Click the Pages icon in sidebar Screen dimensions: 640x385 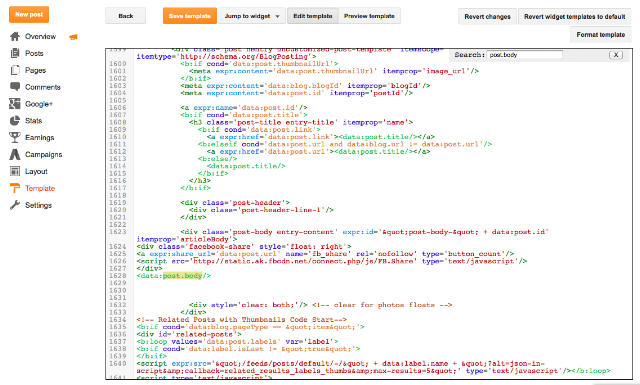[15, 70]
